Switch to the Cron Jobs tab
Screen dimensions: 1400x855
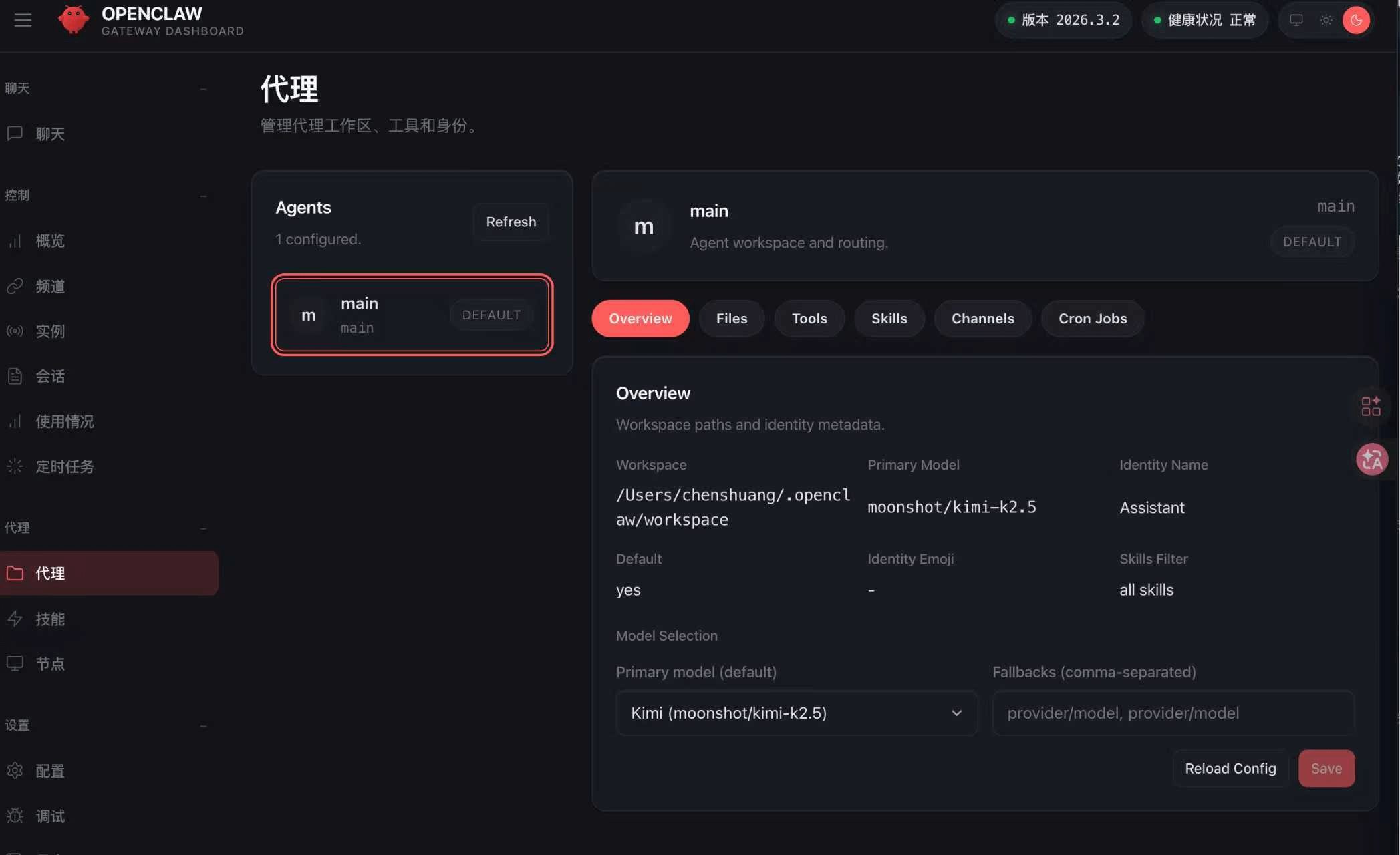pos(1093,319)
